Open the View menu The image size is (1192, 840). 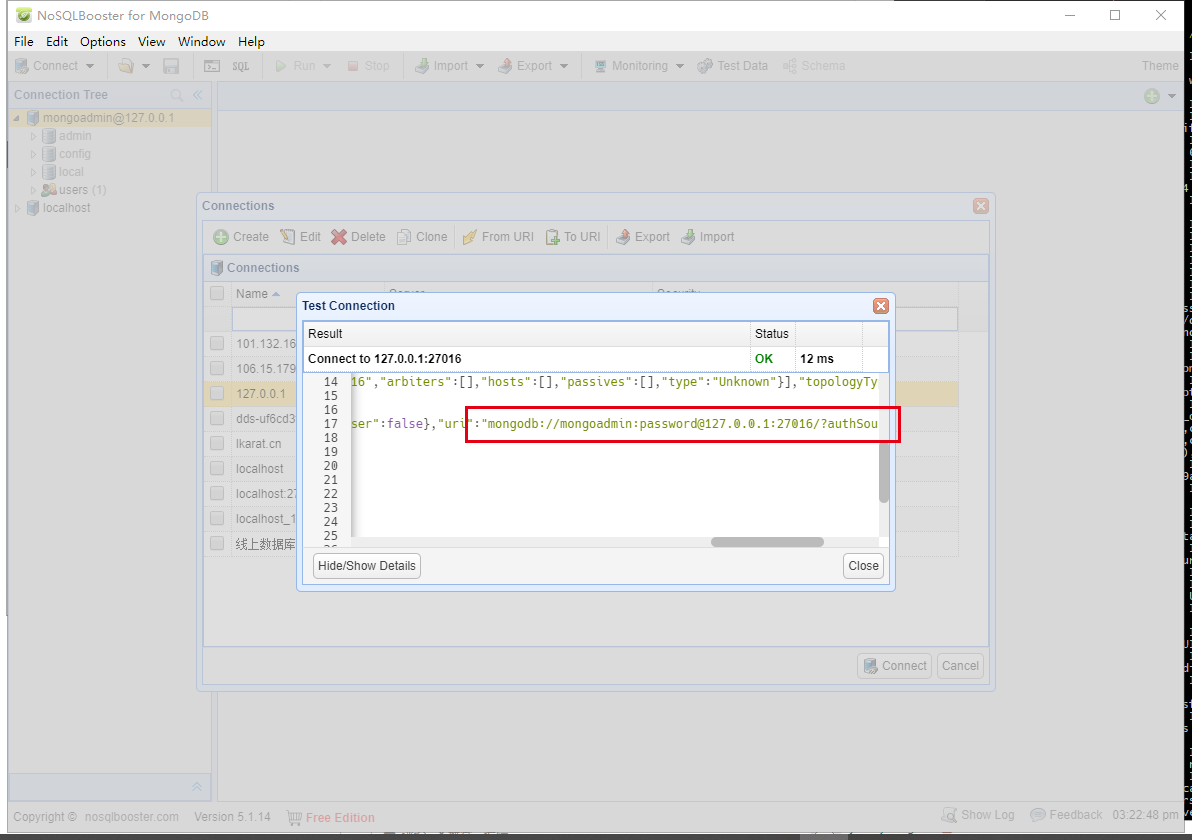click(151, 42)
